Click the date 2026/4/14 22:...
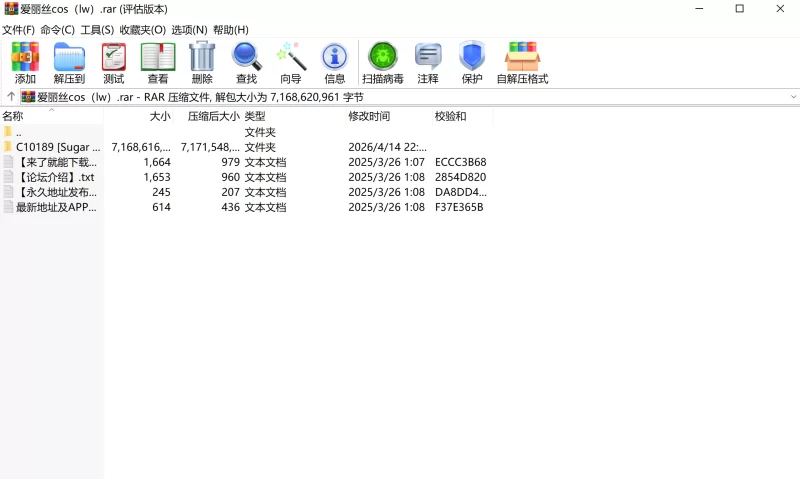Viewport: 800px width, 479px height. coord(388,147)
